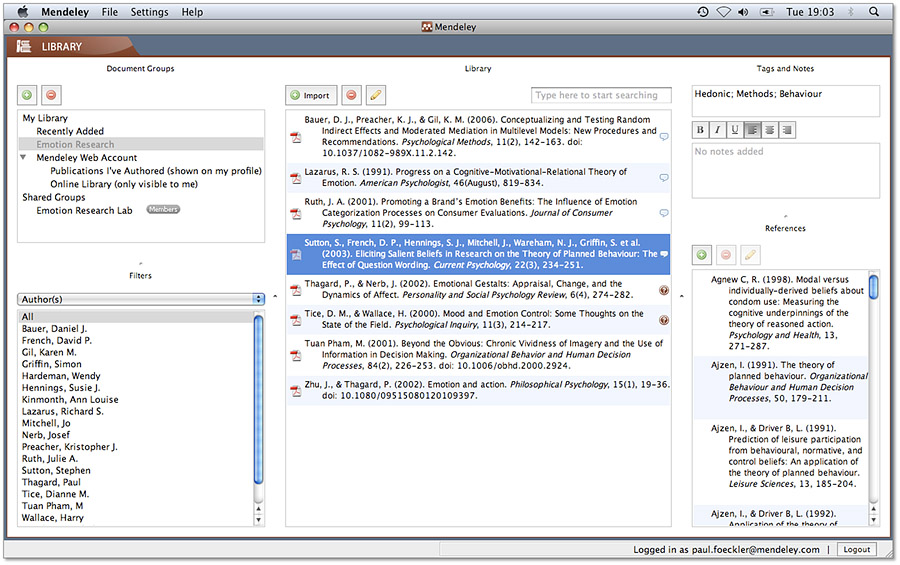Click the pencil edit icon beside Import

click(x=375, y=95)
